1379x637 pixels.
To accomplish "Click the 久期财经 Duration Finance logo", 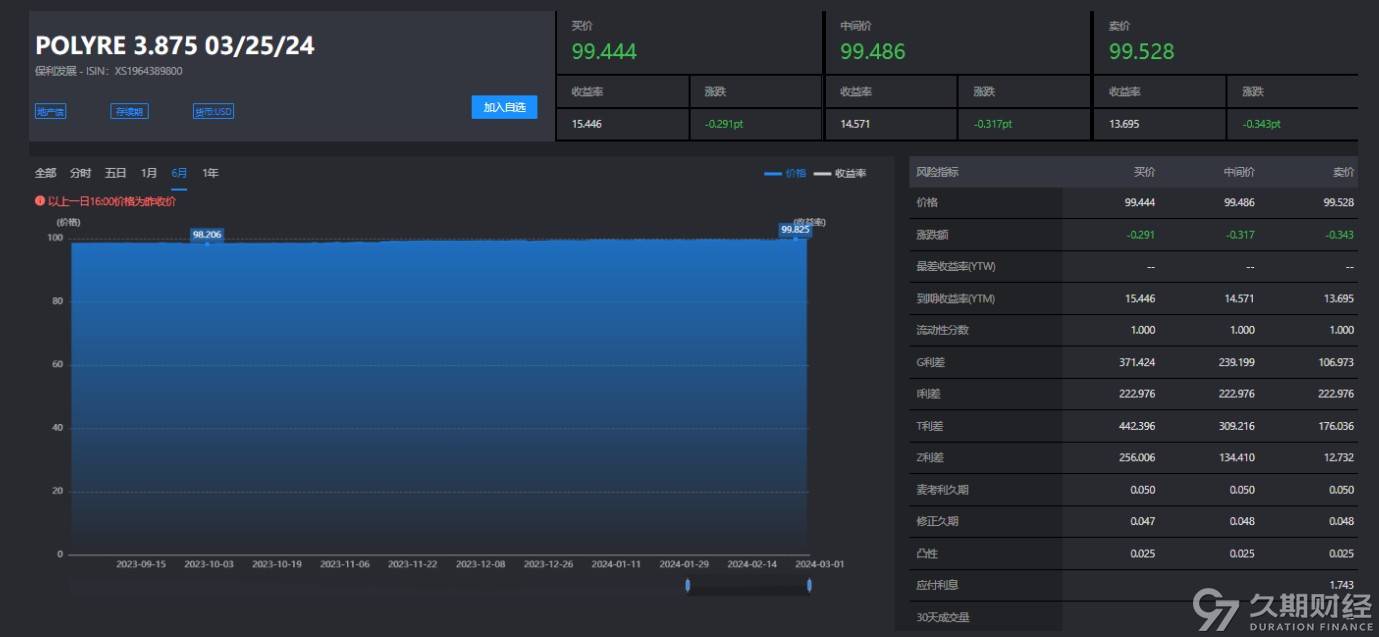I will tap(1284, 609).
